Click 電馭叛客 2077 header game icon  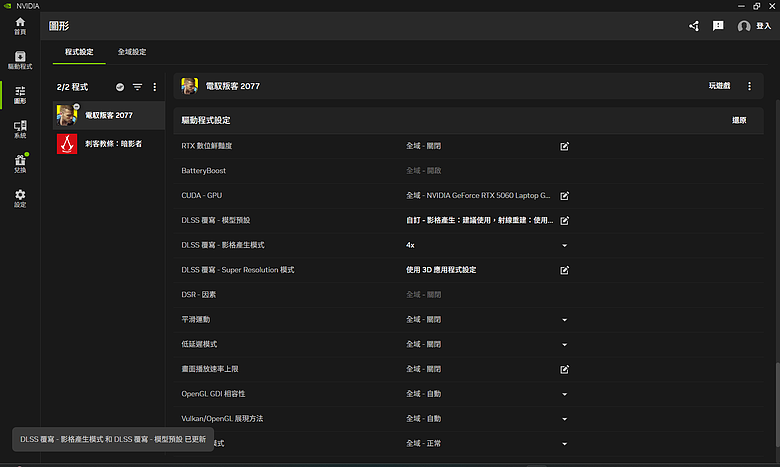[x=190, y=86]
